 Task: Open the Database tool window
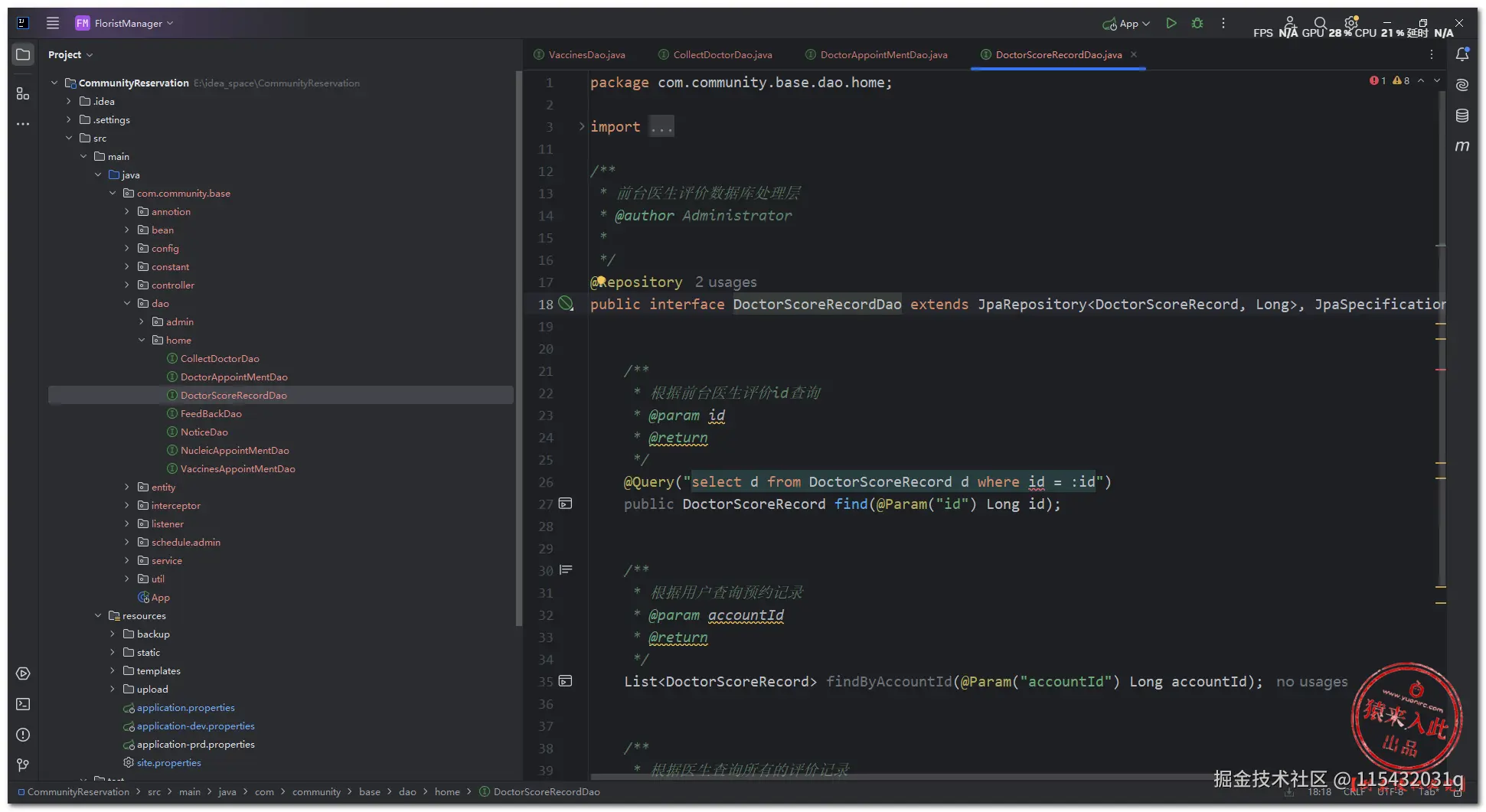pos(1462,116)
